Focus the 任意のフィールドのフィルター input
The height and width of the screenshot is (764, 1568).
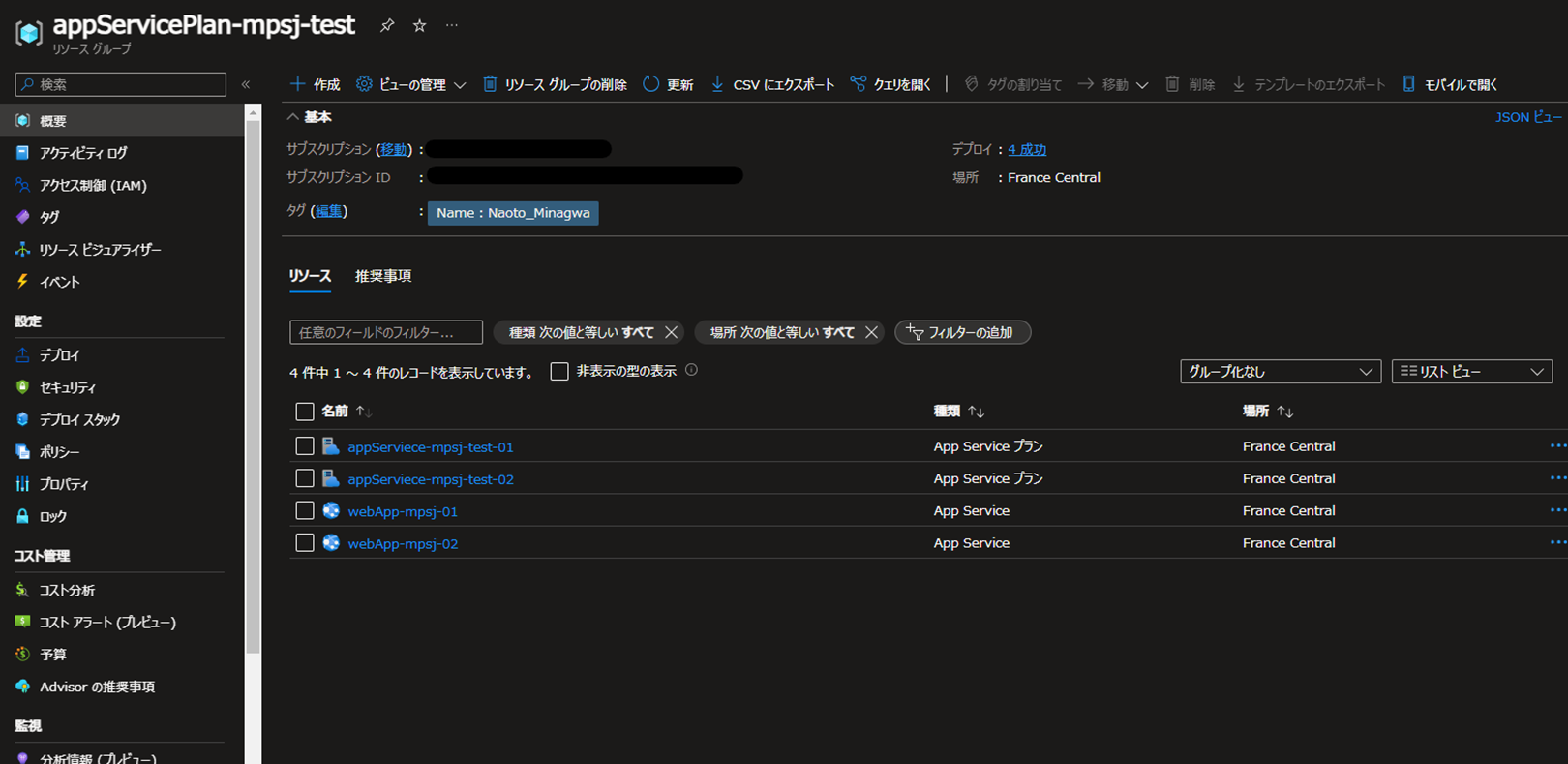click(386, 332)
